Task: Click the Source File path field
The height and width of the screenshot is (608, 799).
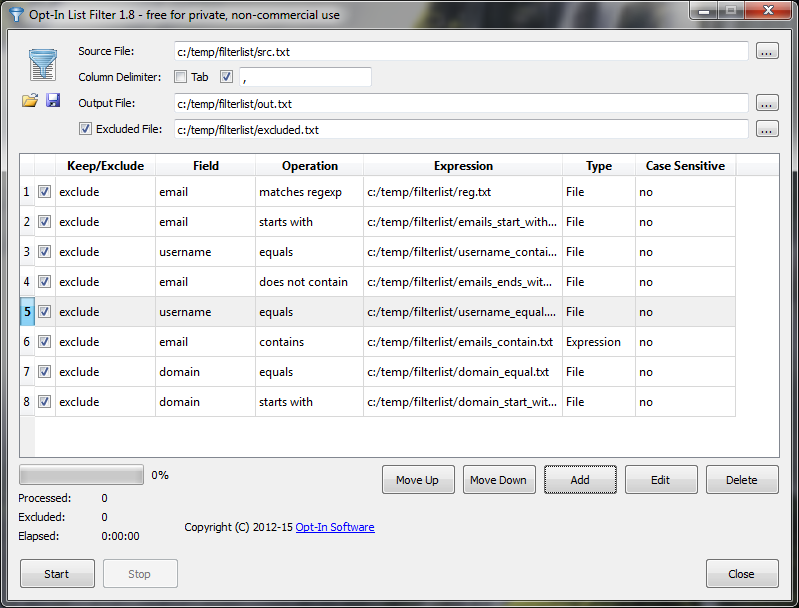Action: point(460,51)
